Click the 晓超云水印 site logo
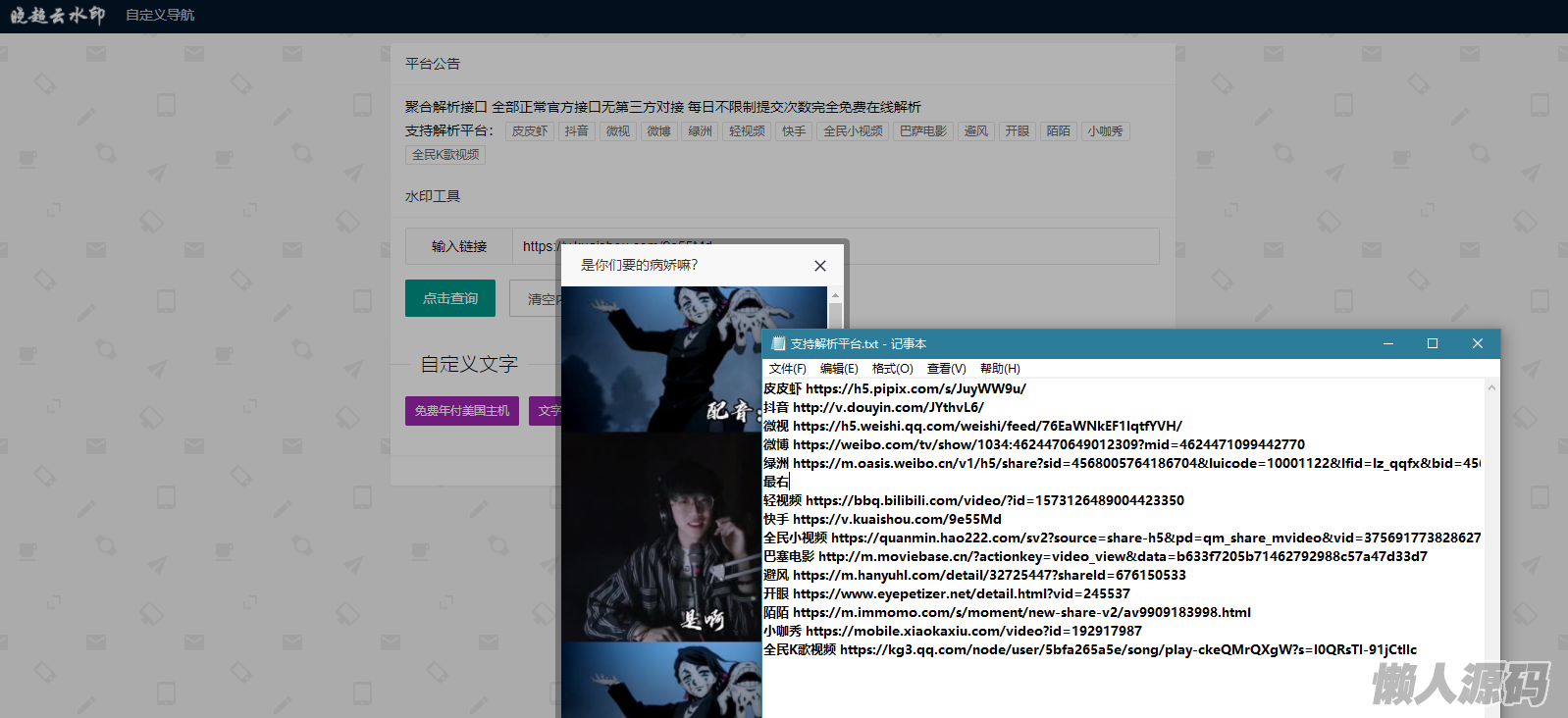 (x=57, y=15)
